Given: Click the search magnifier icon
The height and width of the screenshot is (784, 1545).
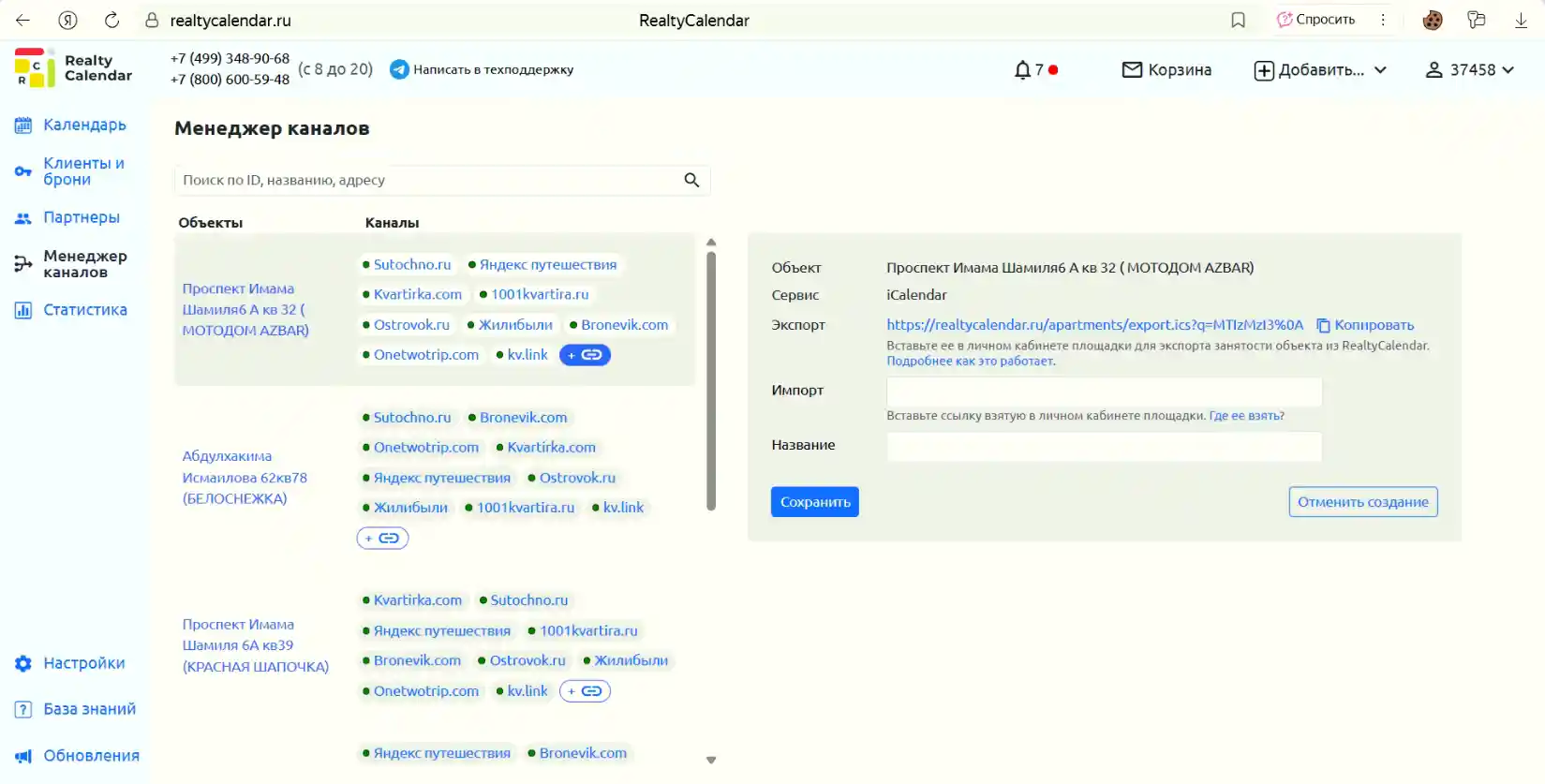Looking at the screenshot, I should (x=691, y=180).
